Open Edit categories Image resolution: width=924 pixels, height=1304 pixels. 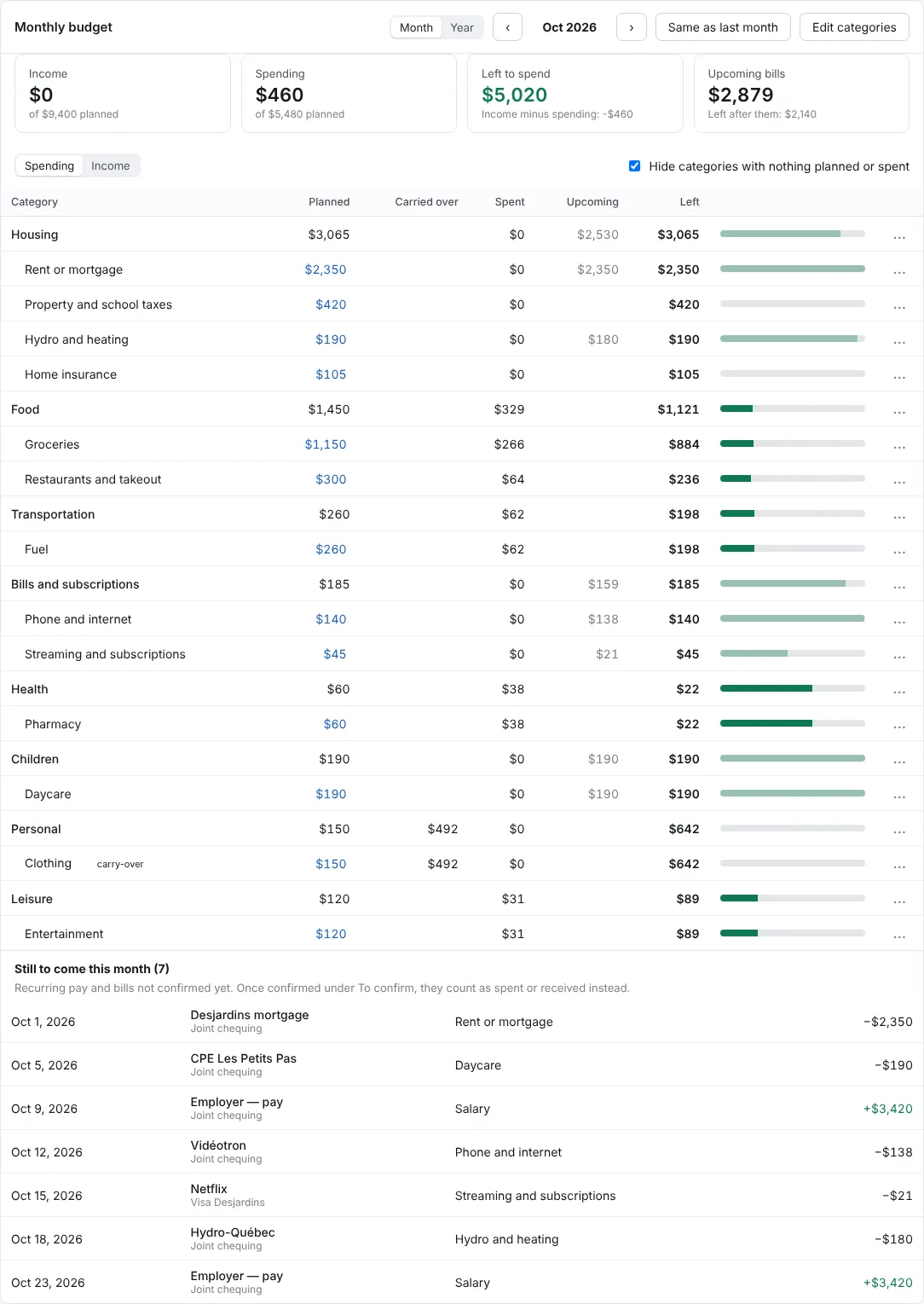(854, 27)
